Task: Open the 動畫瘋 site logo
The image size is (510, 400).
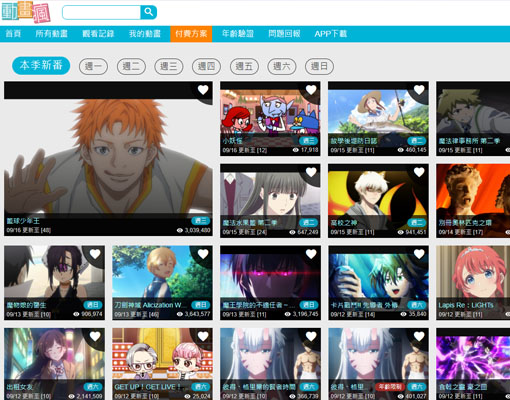Action: [26, 13]
